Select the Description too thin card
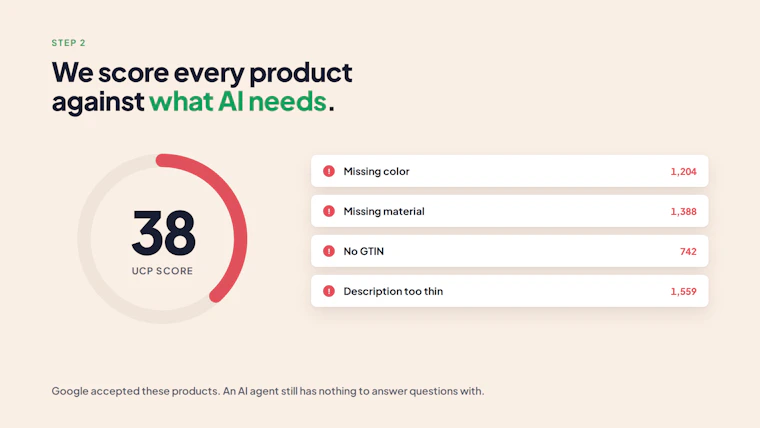The height and width of the screenshot is (428, 760). 509,291
